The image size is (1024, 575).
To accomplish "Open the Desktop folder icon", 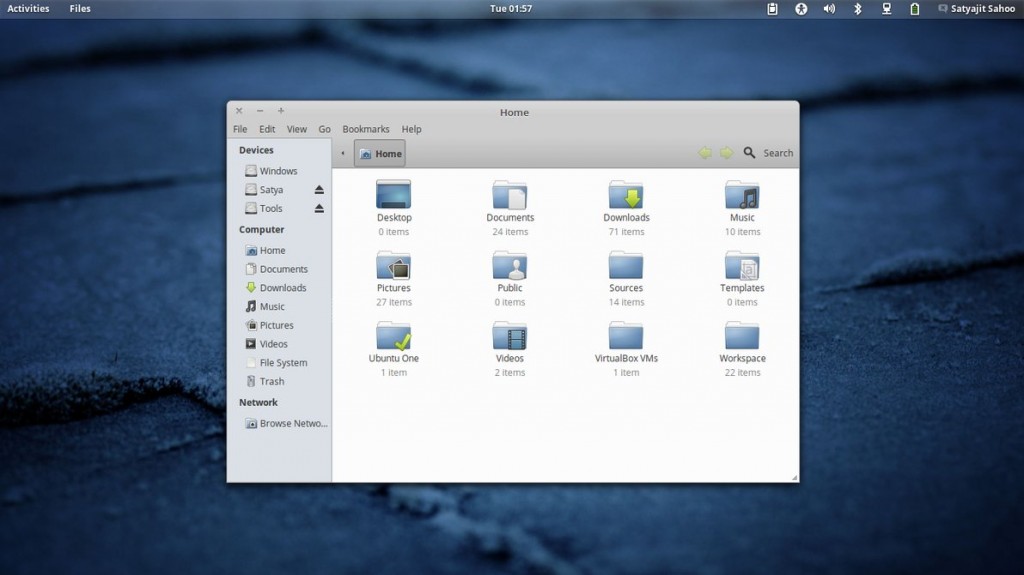I will [394, 195].
